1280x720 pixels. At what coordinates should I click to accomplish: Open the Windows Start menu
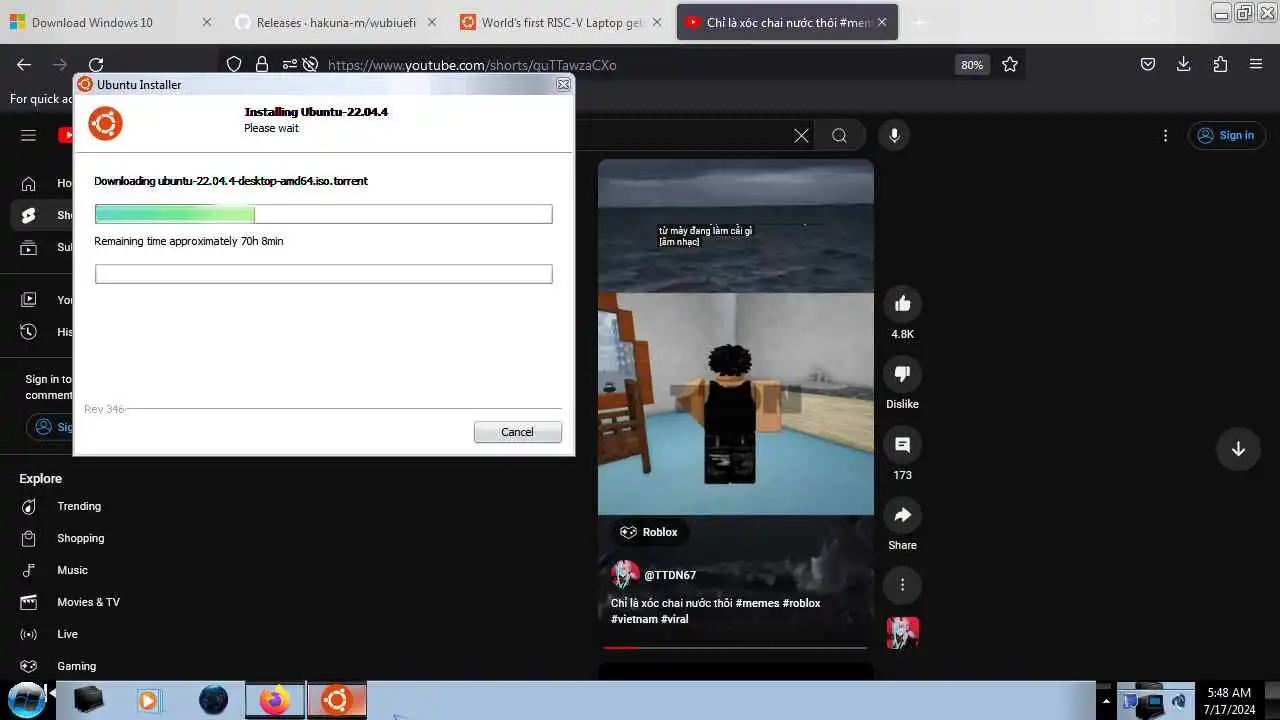pyautogui.click(x=27, y=700)
